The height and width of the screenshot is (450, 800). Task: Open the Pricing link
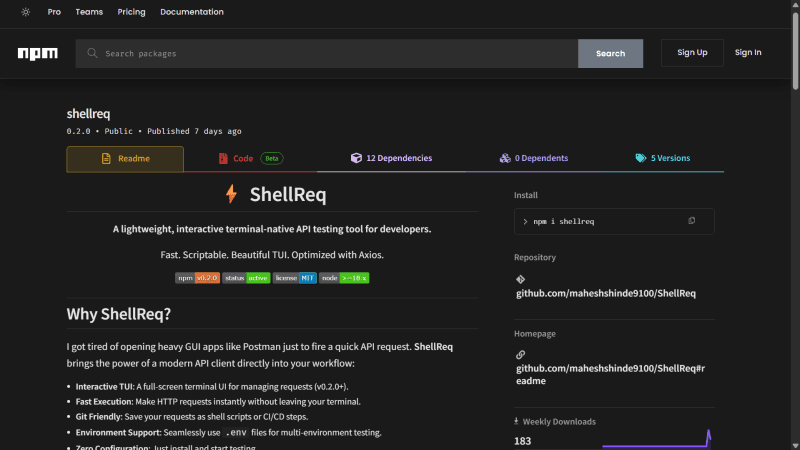pyautogui.click(x=131, y=12)
